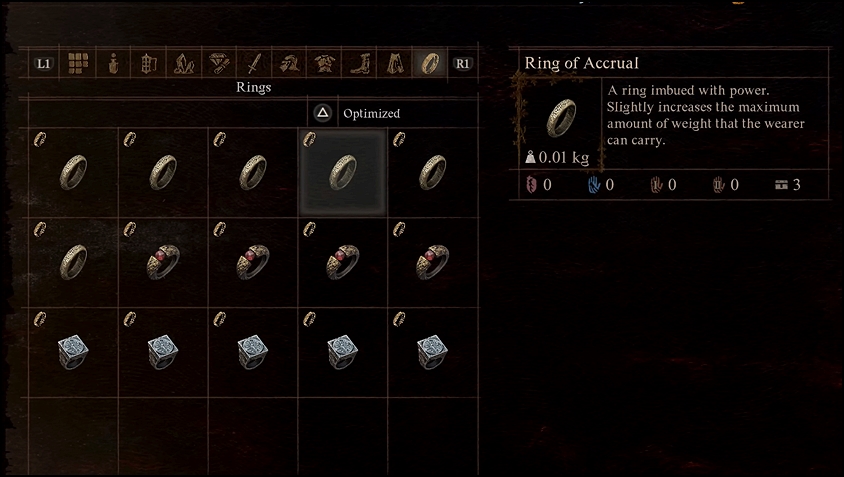Open the helmet head armor category

click(x=289, y=64)
